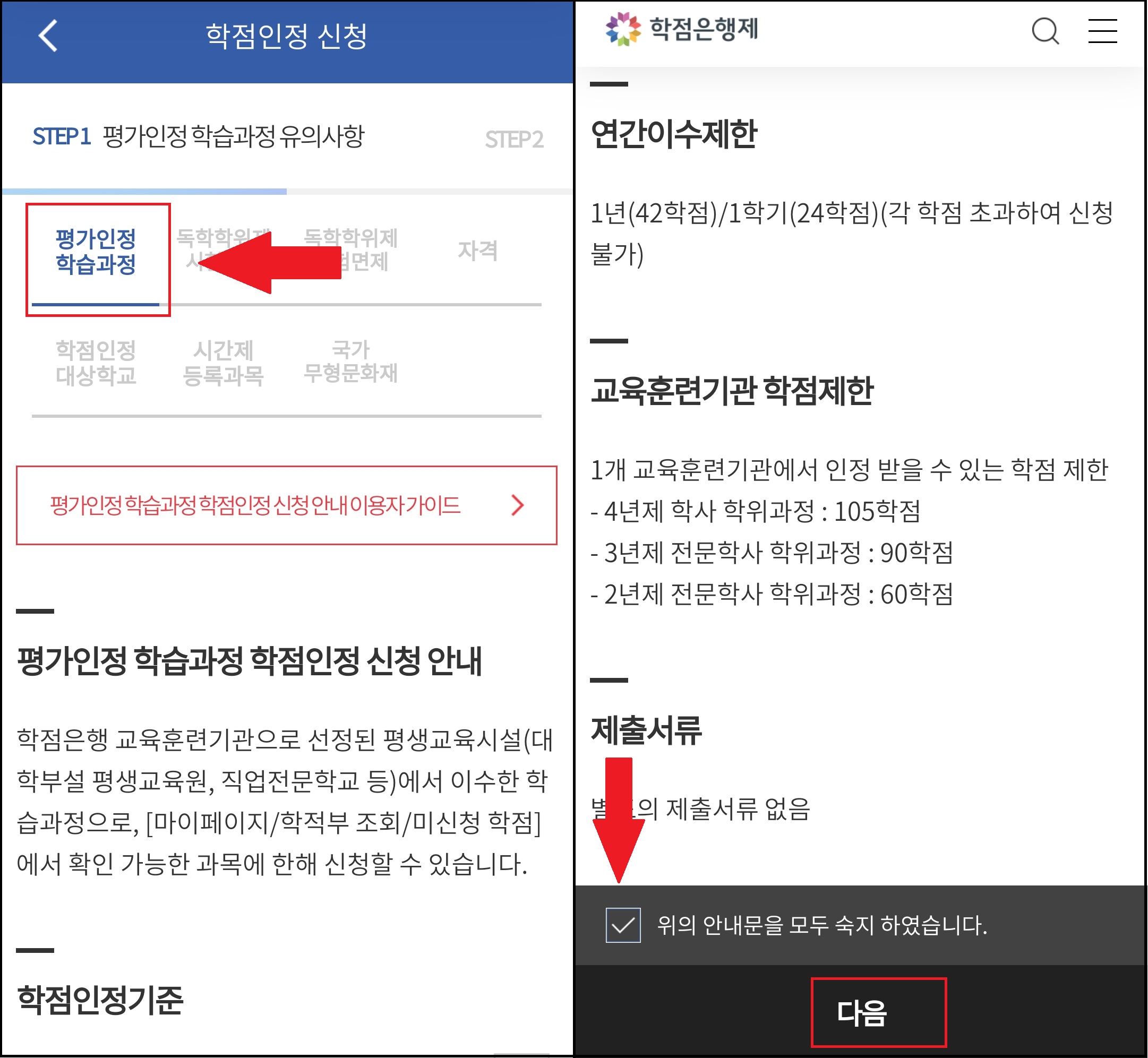Tap the 학점은행제 flower logo

623,29
